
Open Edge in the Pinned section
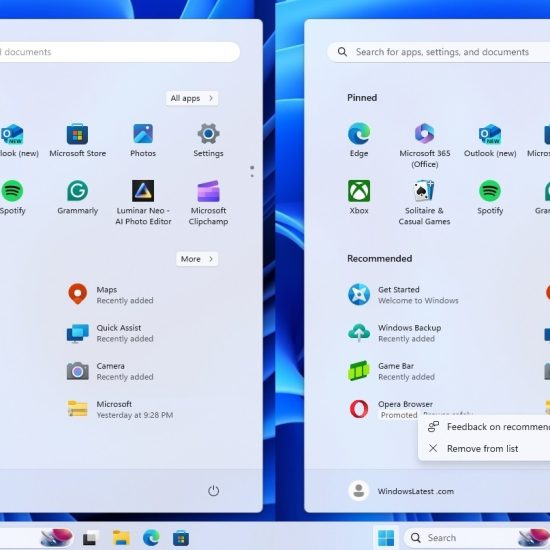pyautogui.click(x=359, y=140)
